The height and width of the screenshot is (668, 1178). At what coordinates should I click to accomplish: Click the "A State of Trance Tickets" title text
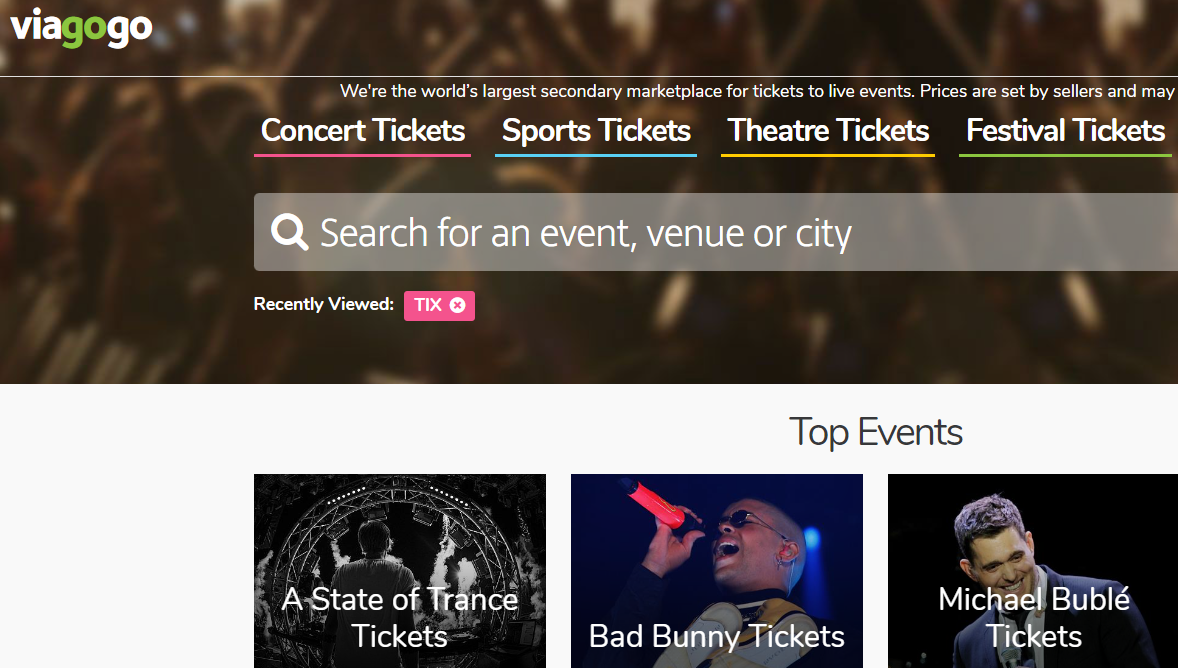tap(400, 617)
